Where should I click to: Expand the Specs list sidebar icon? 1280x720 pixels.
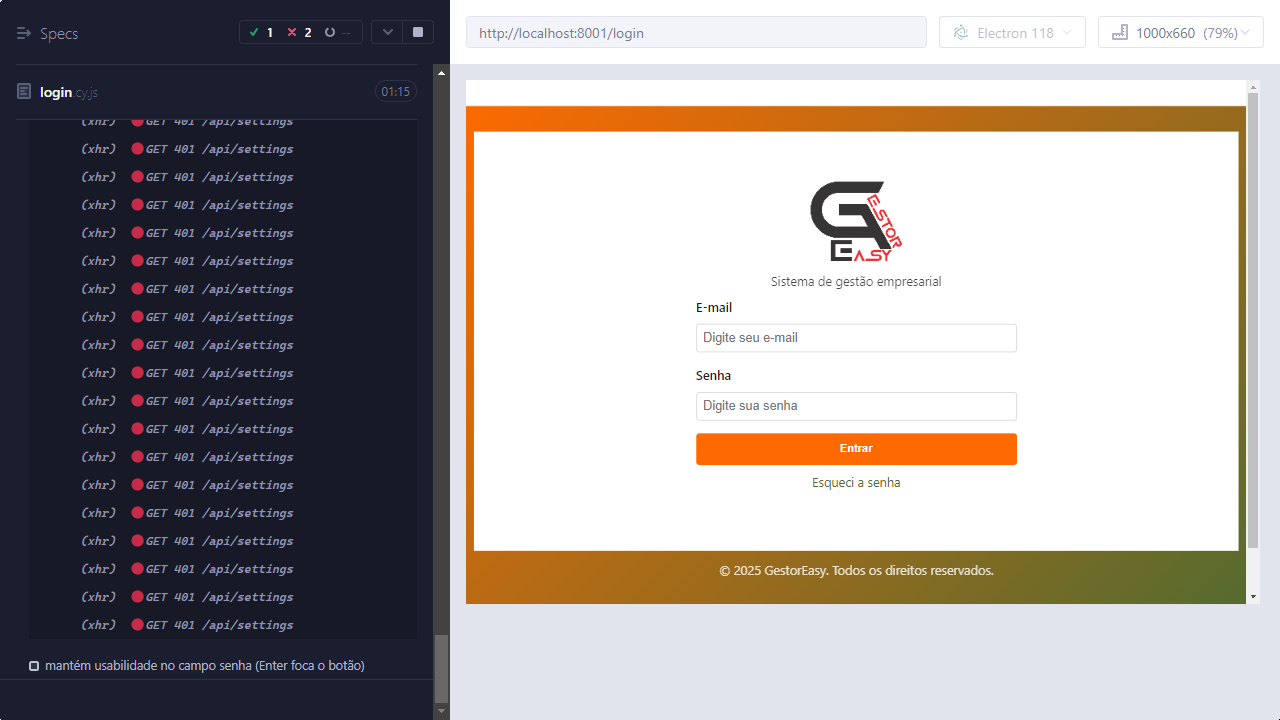point(24,33)
